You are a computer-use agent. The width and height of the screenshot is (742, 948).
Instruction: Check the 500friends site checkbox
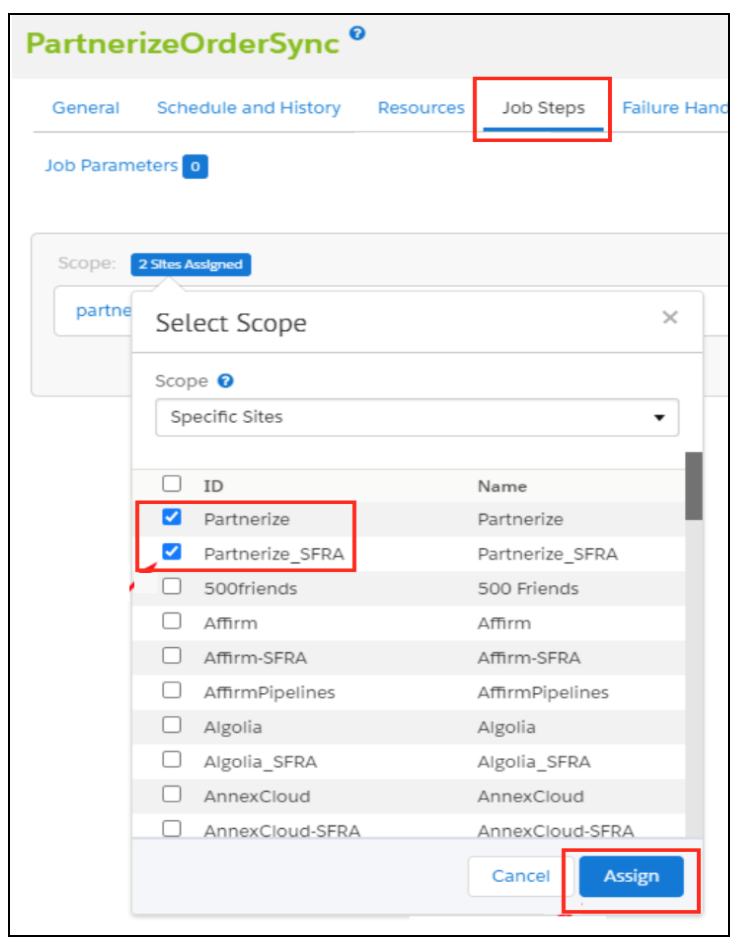click(172, 586)
